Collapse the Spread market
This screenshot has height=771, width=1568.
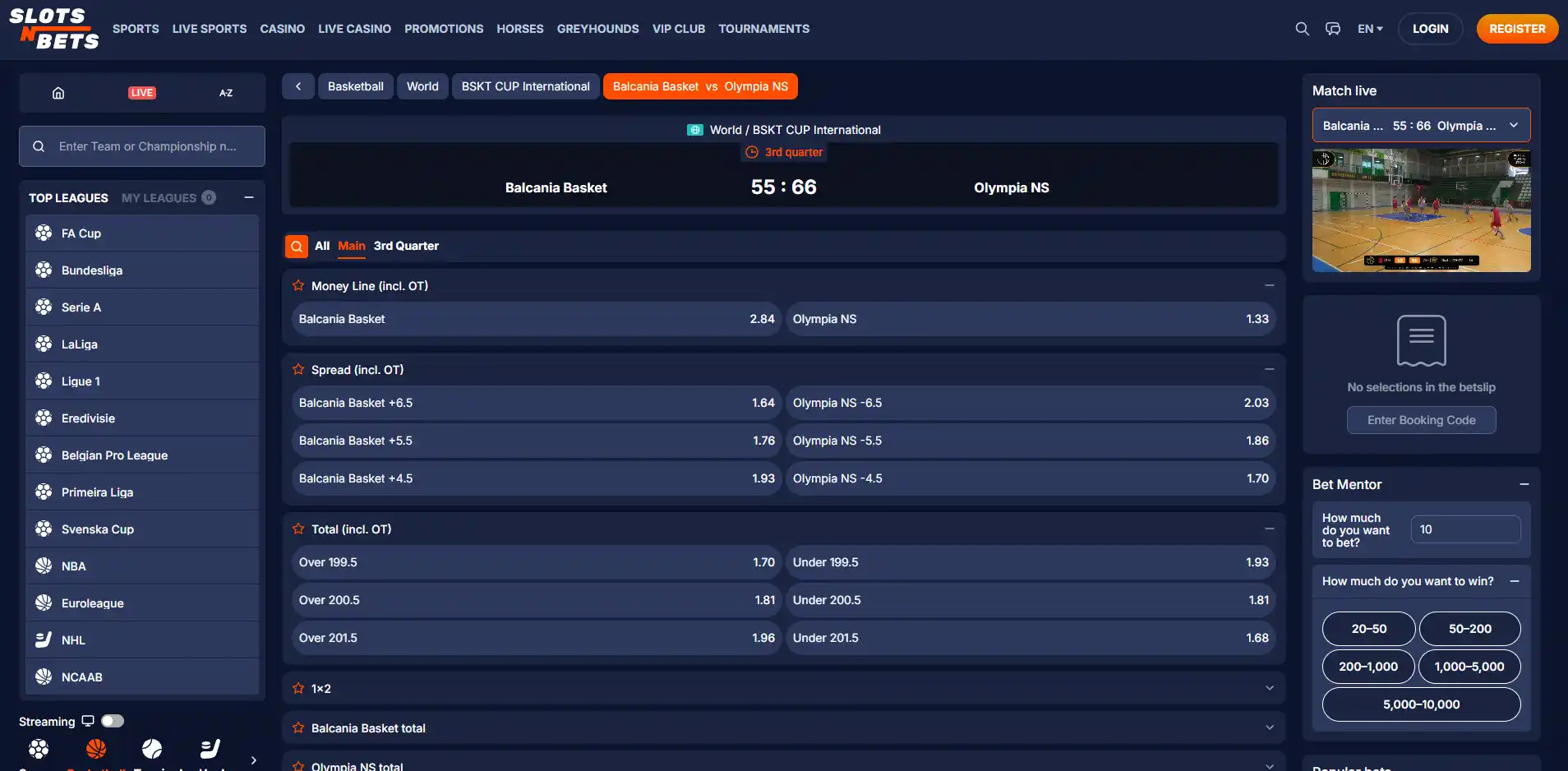pos(1270,370)
